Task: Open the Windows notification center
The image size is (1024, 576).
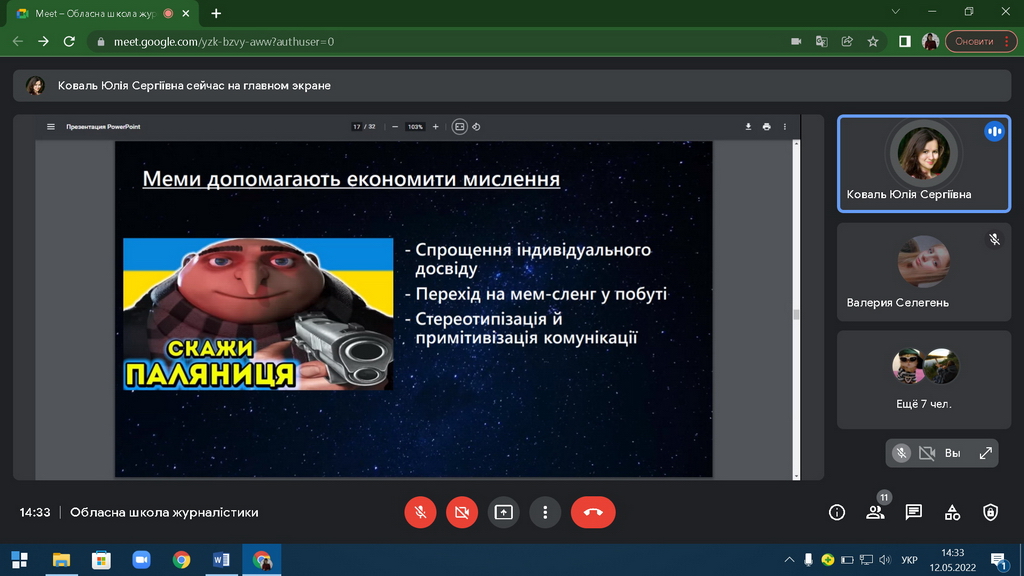Action: 999,560
